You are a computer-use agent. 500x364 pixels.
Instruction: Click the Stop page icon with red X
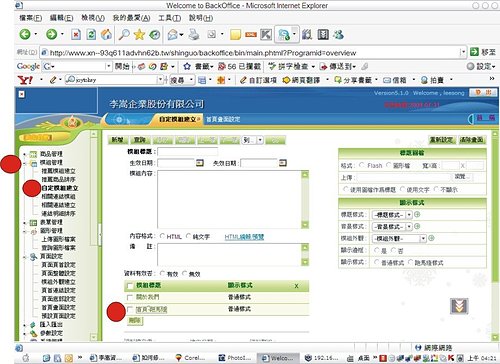point(76,34)
